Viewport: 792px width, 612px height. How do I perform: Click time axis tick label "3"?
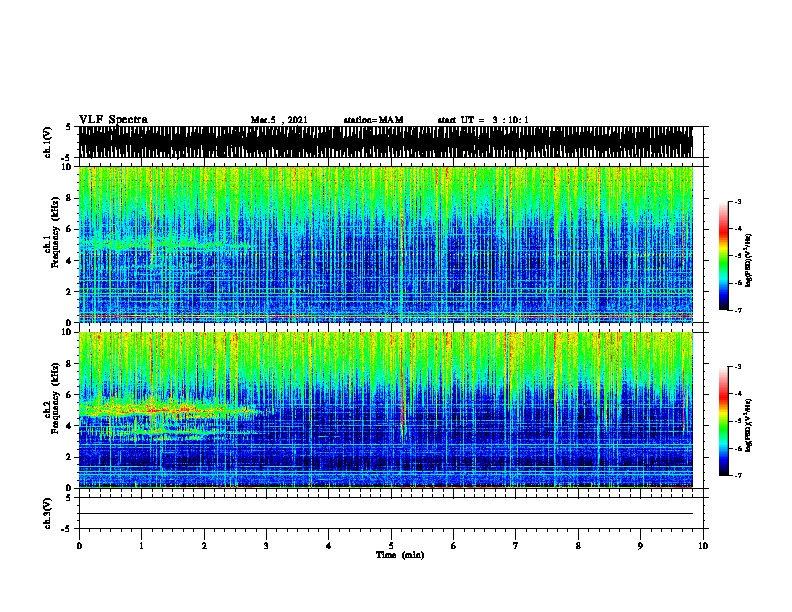(266, 546)
